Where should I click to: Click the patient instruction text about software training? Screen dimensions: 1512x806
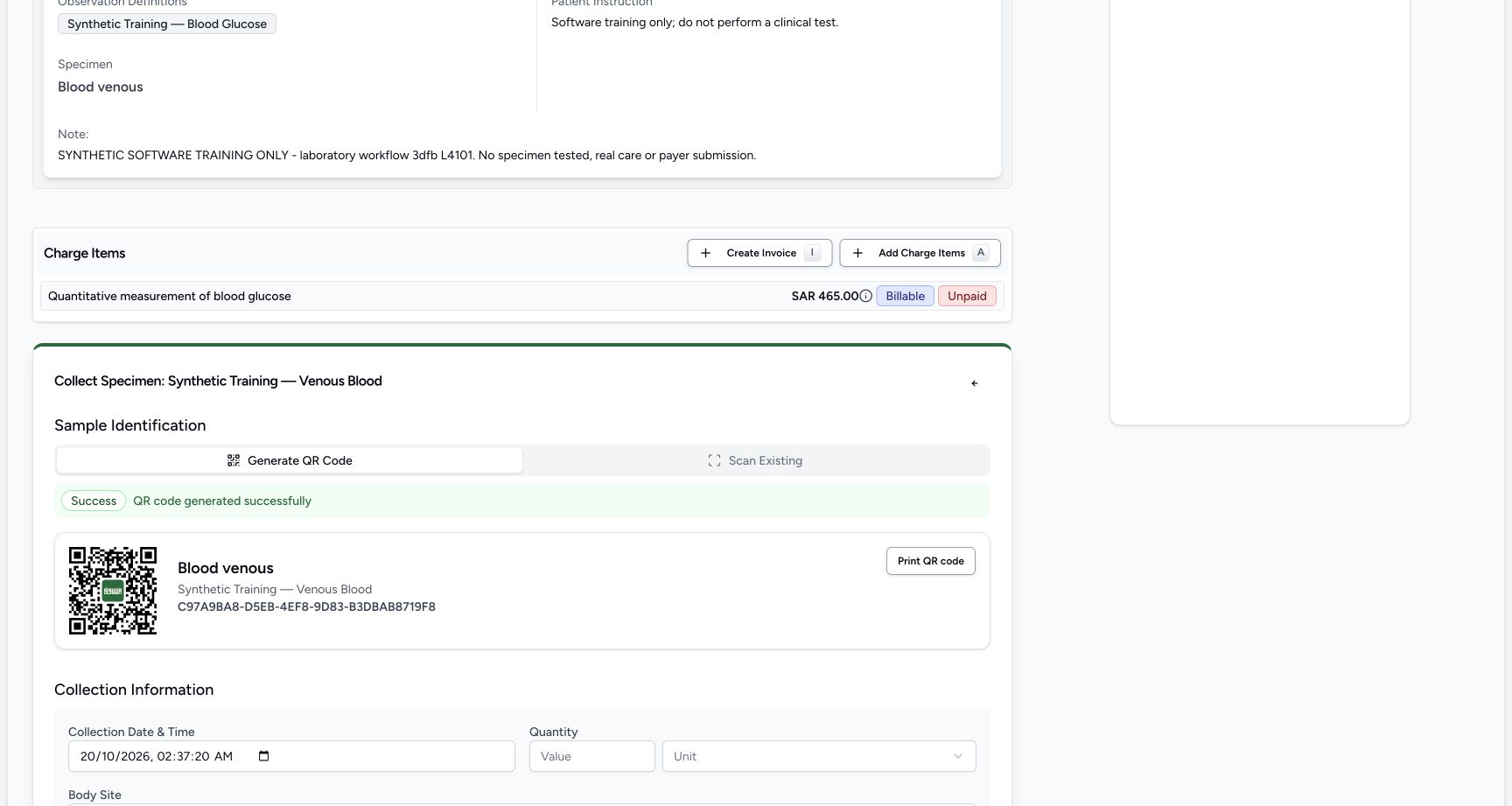click(695, 22)
